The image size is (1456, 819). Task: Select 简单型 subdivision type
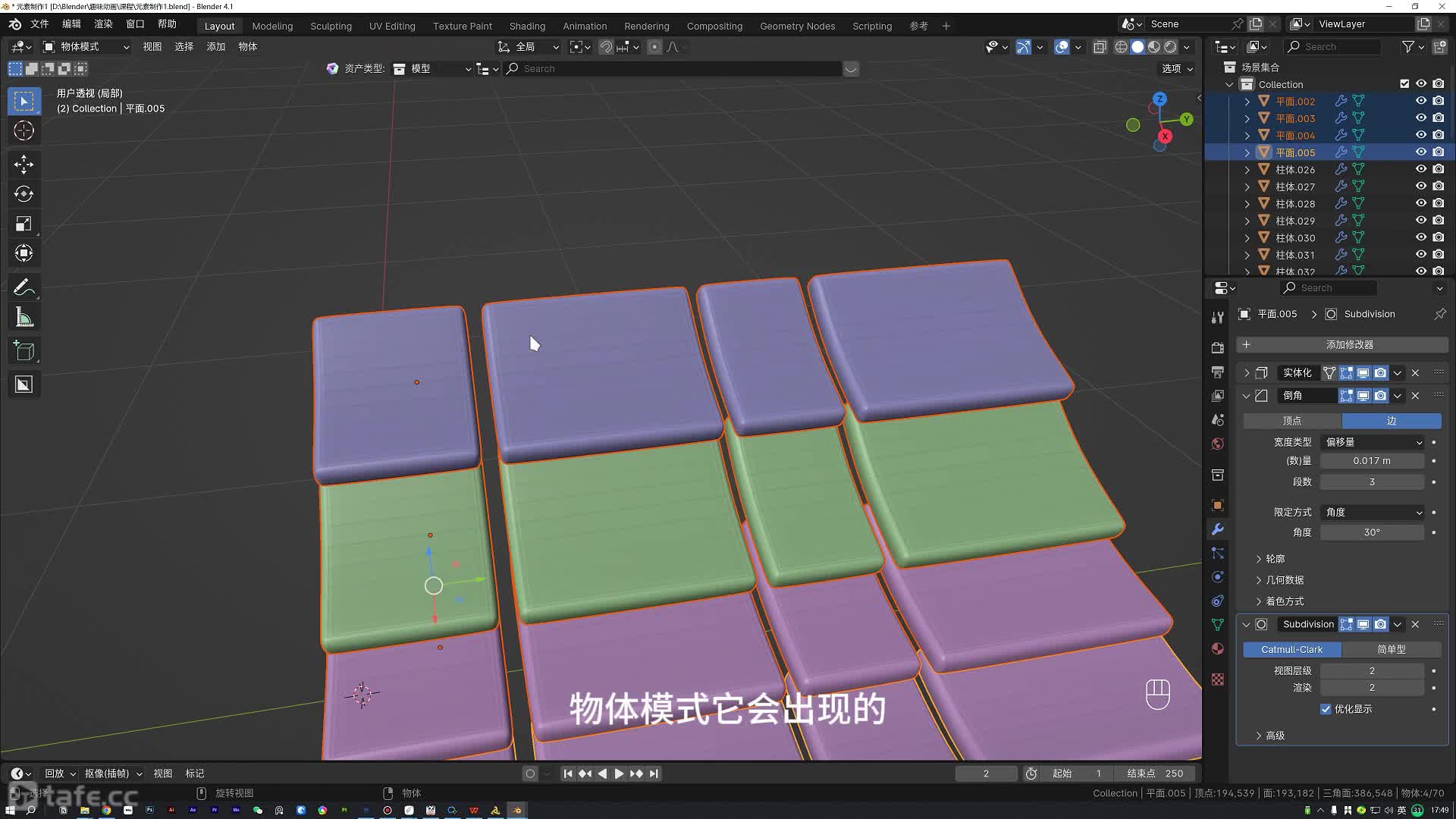pyautogui.click(x=1392, y=650)
